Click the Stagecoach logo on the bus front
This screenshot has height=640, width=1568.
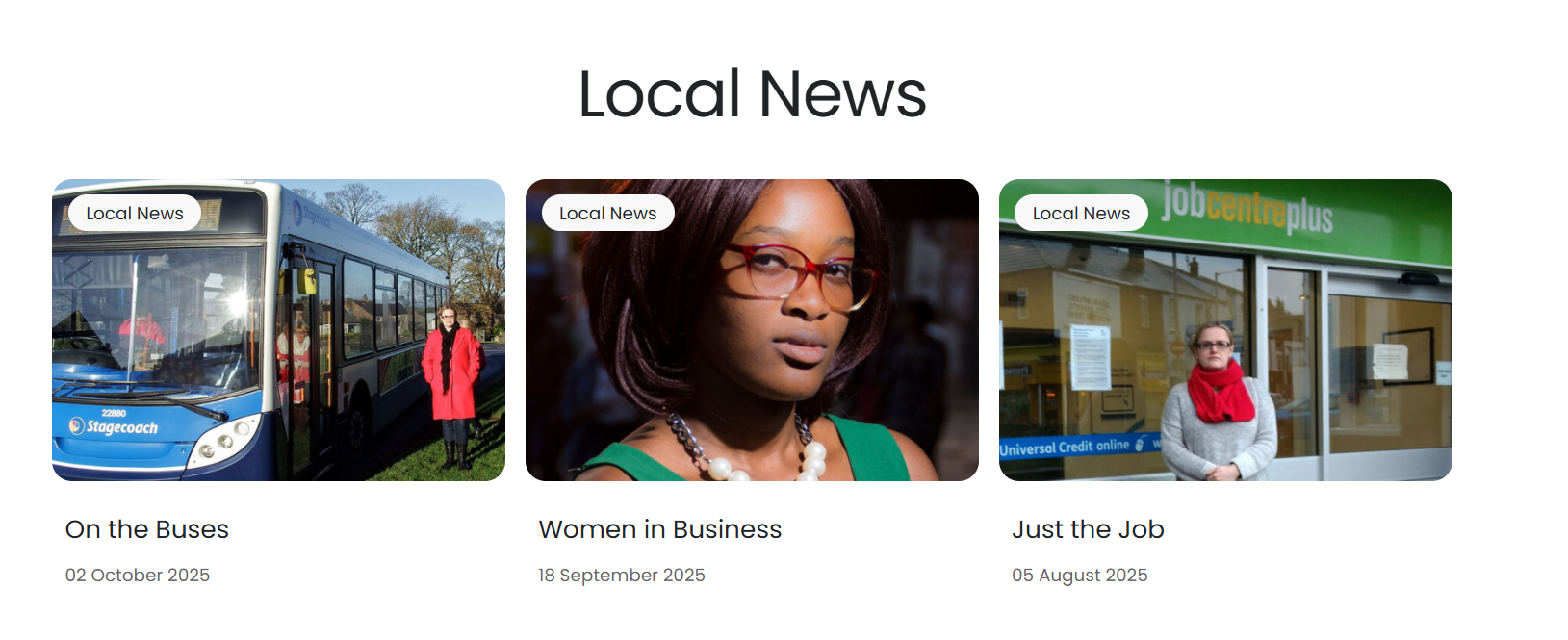tap(114, 426)
